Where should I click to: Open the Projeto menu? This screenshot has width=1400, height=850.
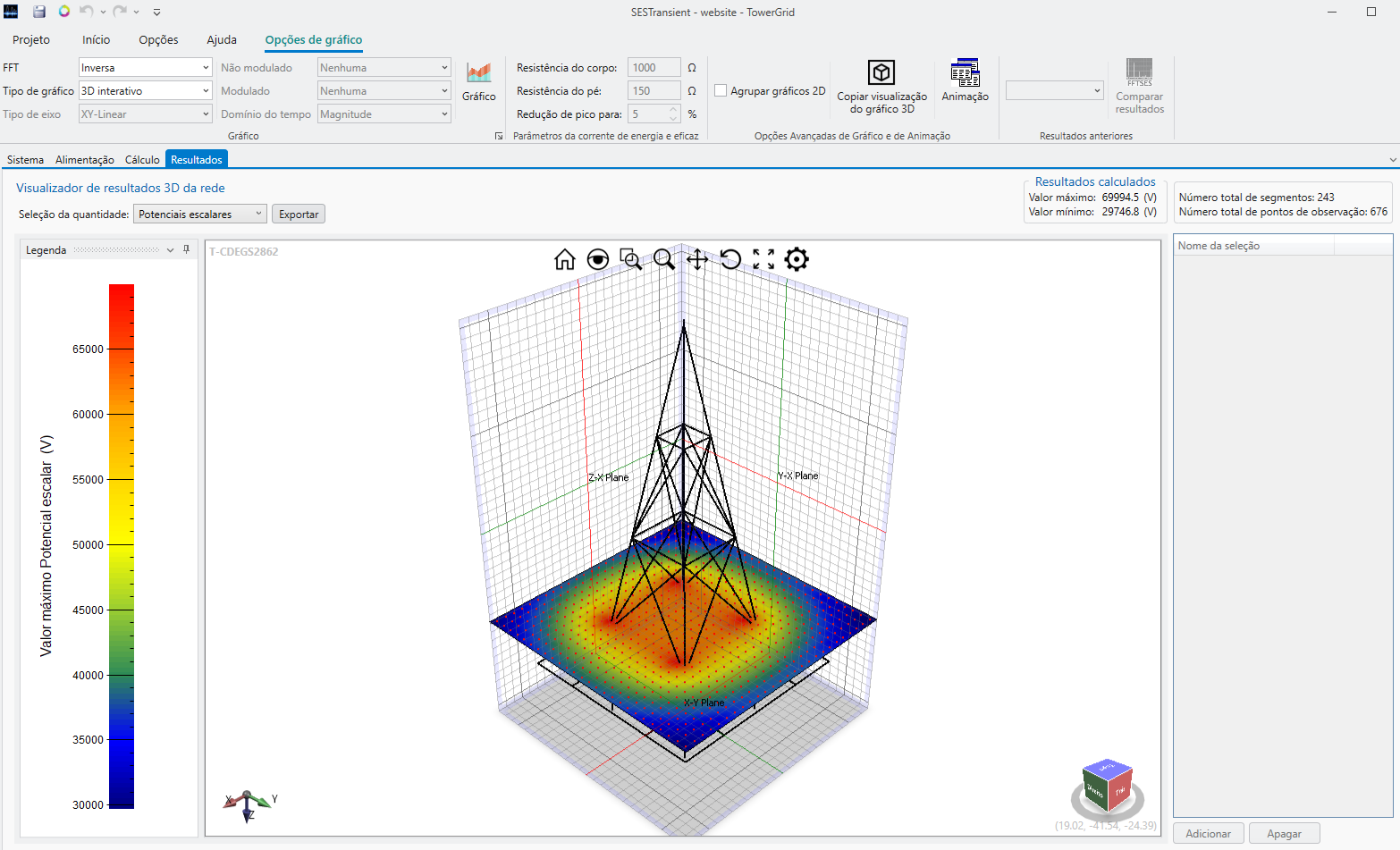pos(31,40)
